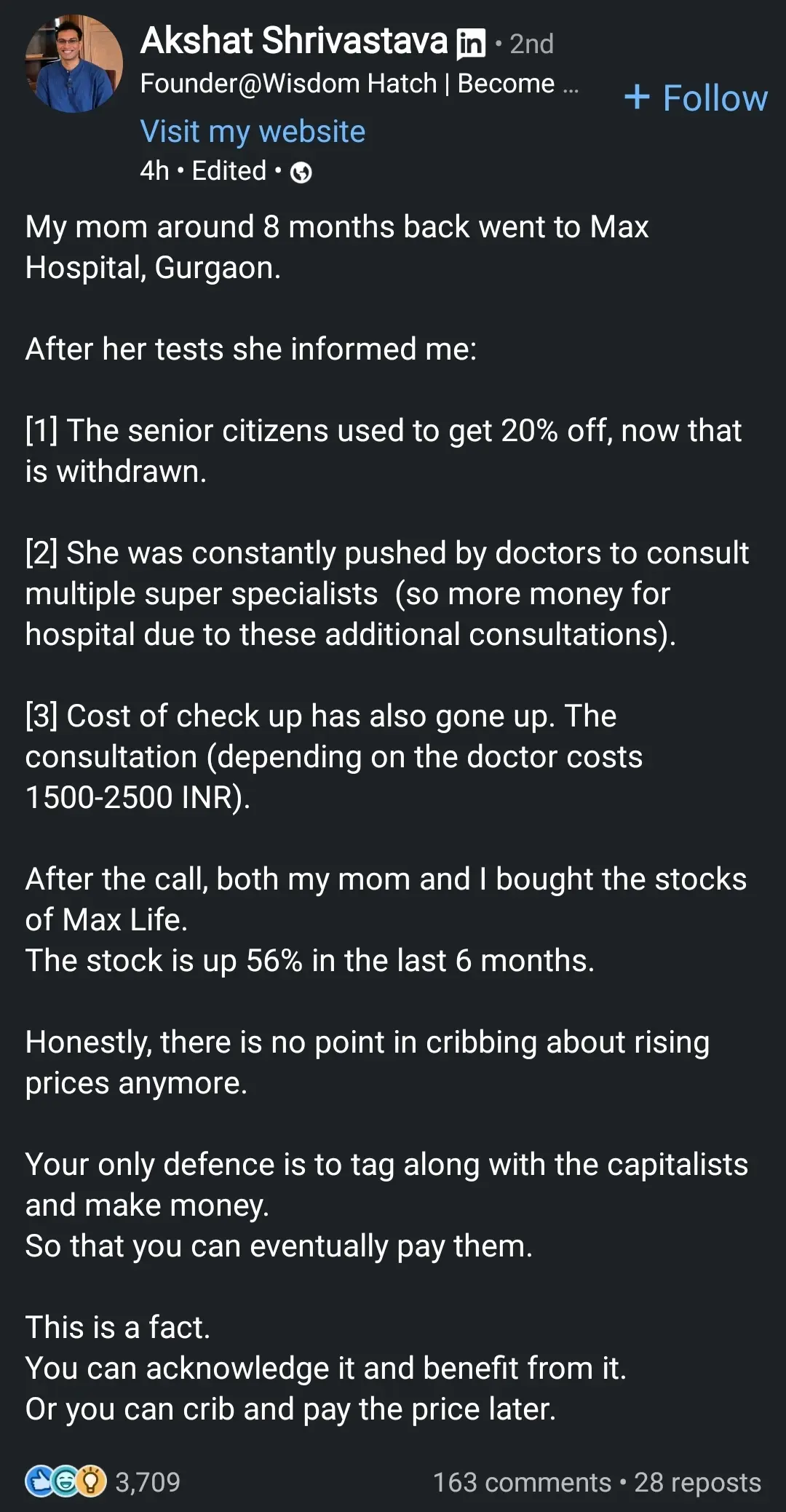Click the plus icon beside Follow
786x1512 pixels.
[637, 97]
